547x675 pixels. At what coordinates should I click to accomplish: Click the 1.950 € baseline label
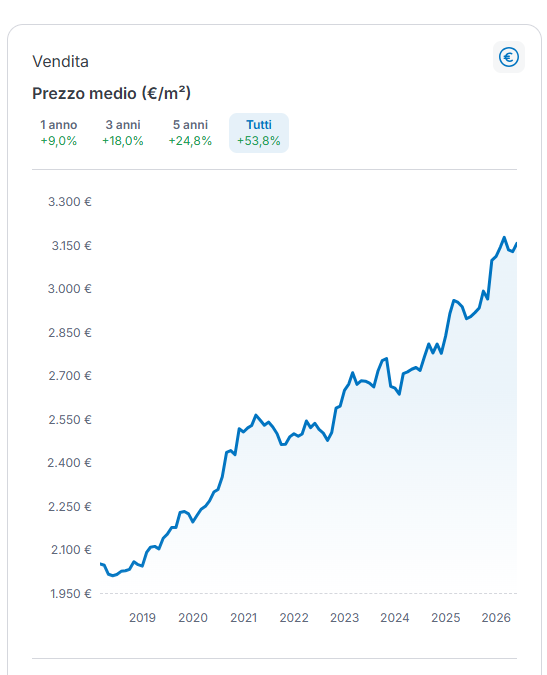(71, 594)
